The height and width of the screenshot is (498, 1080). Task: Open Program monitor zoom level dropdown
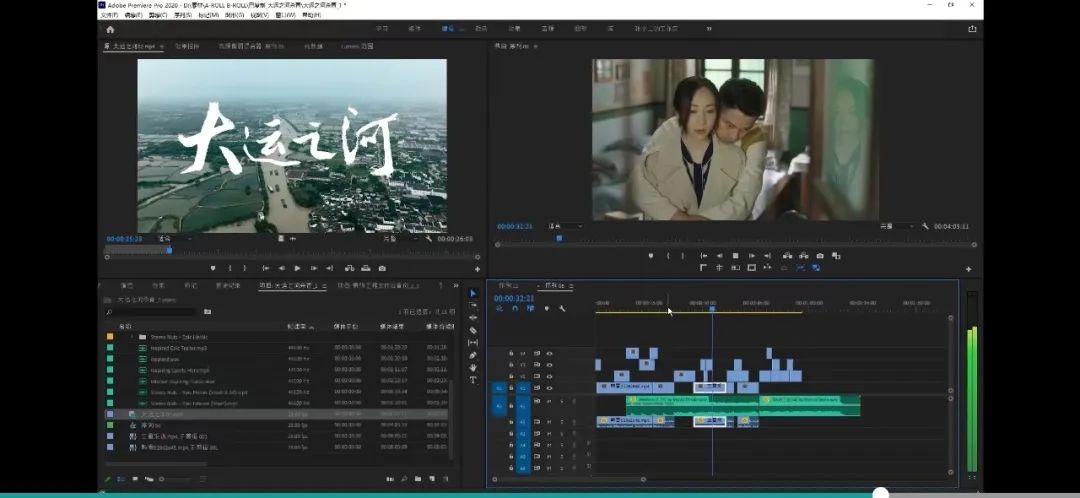click(x=569, y=227)
